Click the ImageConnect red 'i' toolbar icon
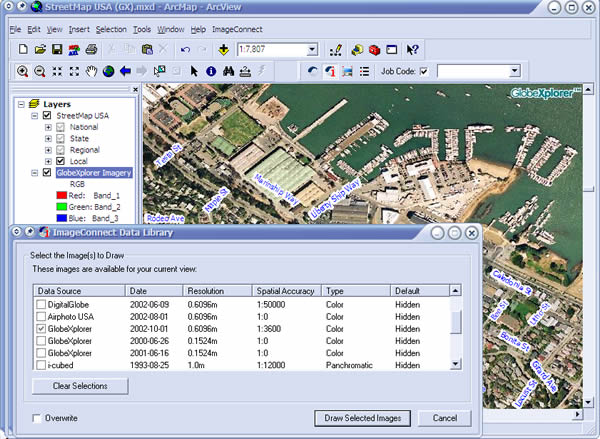Screen dimensions: 600x439 pos(330,71)
